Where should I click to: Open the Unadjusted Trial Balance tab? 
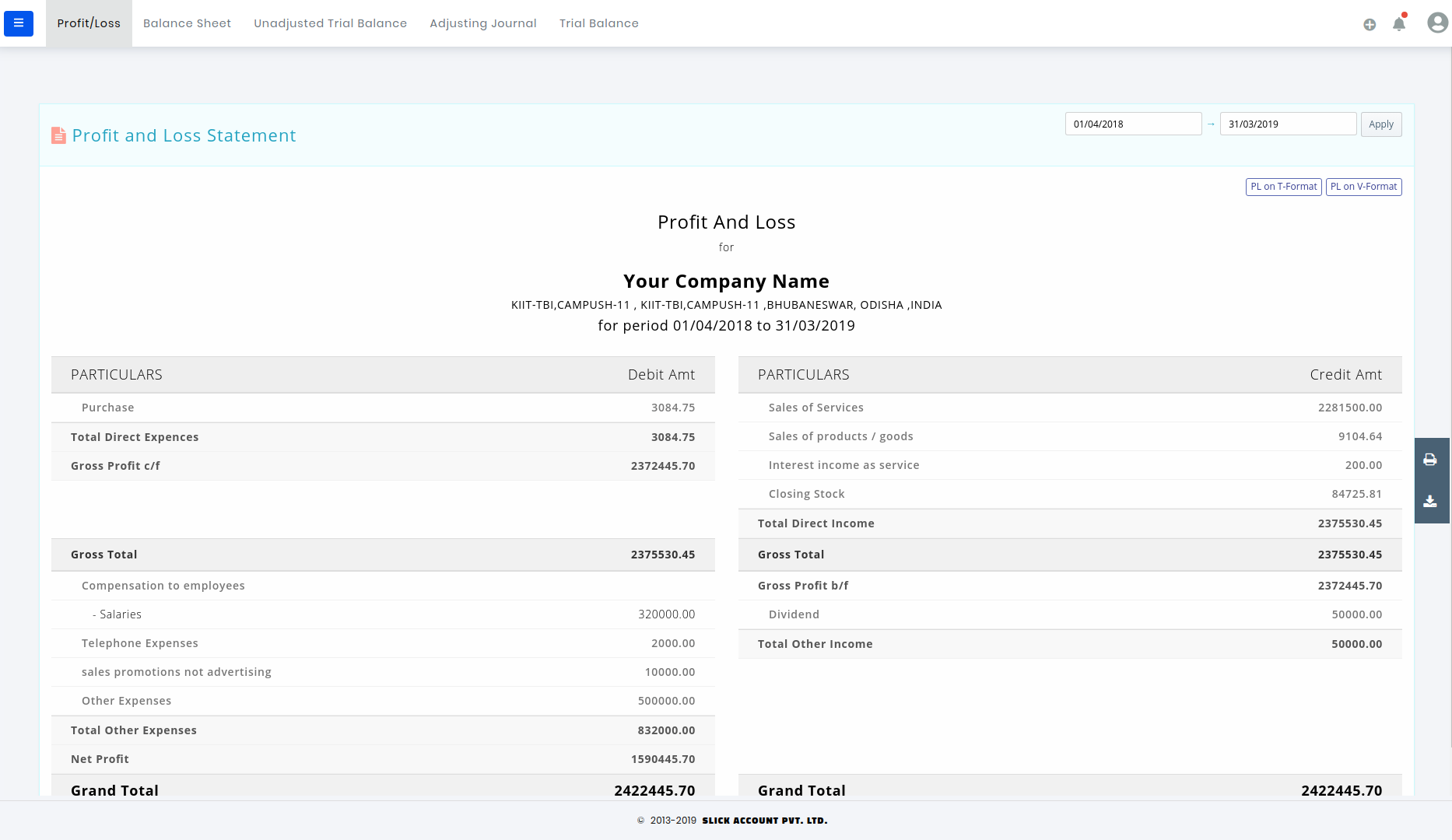point(330,23)
